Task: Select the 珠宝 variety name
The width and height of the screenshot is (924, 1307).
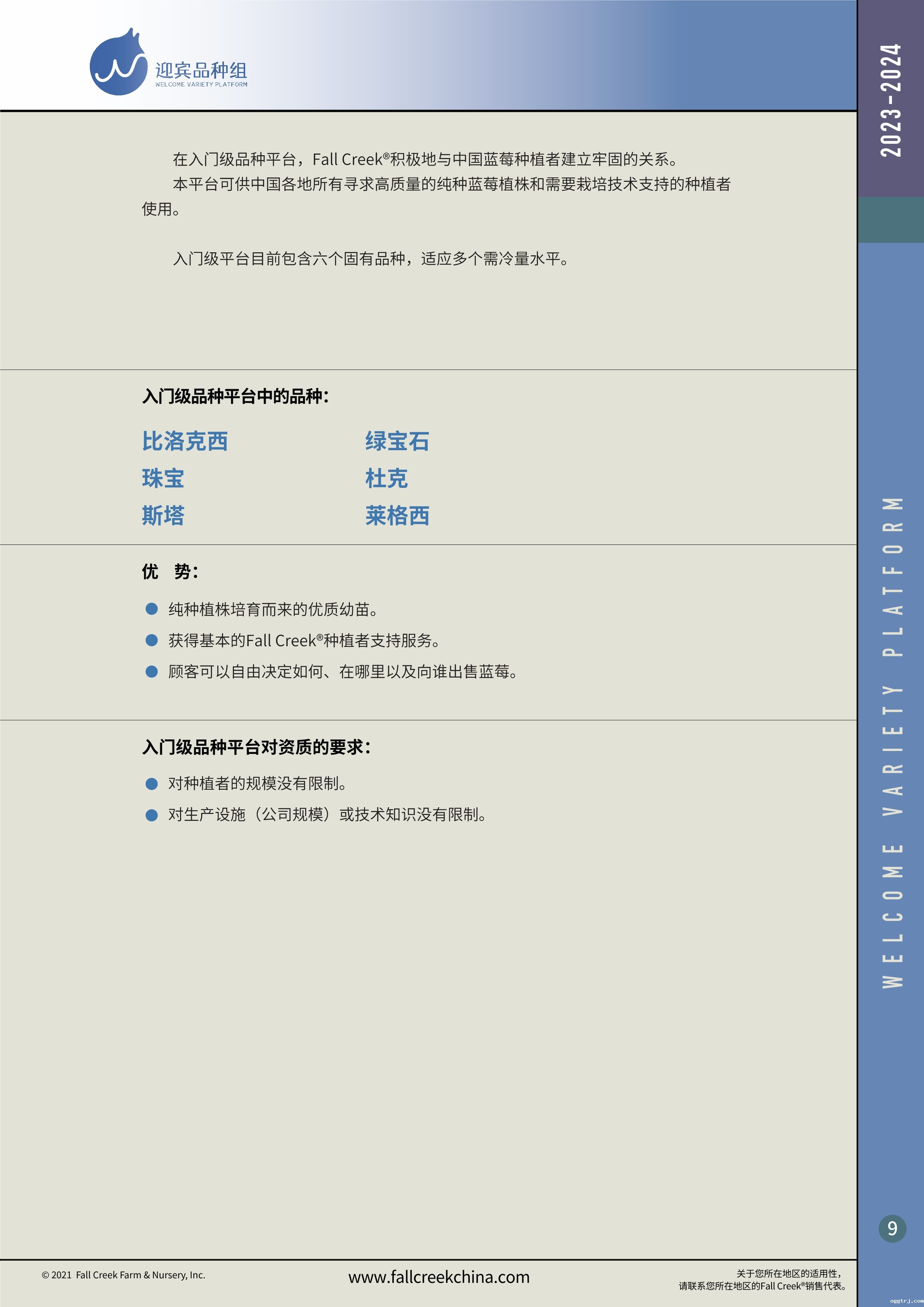Action: [163, 478]
